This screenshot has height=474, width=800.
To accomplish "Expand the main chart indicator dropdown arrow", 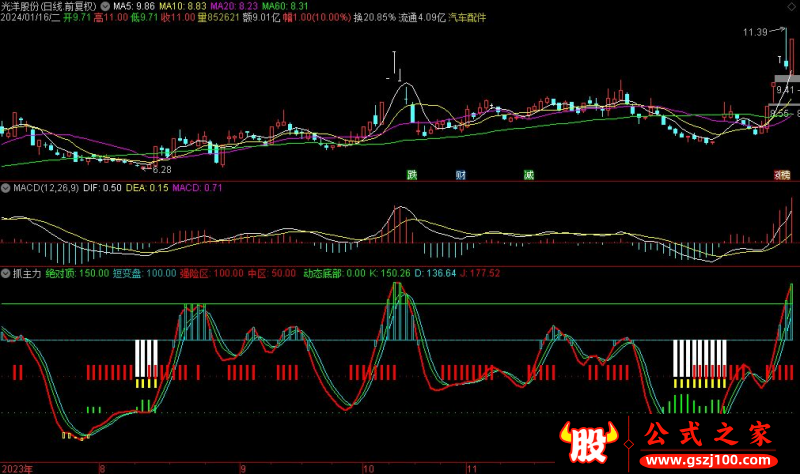I will (x=107, y=5).
